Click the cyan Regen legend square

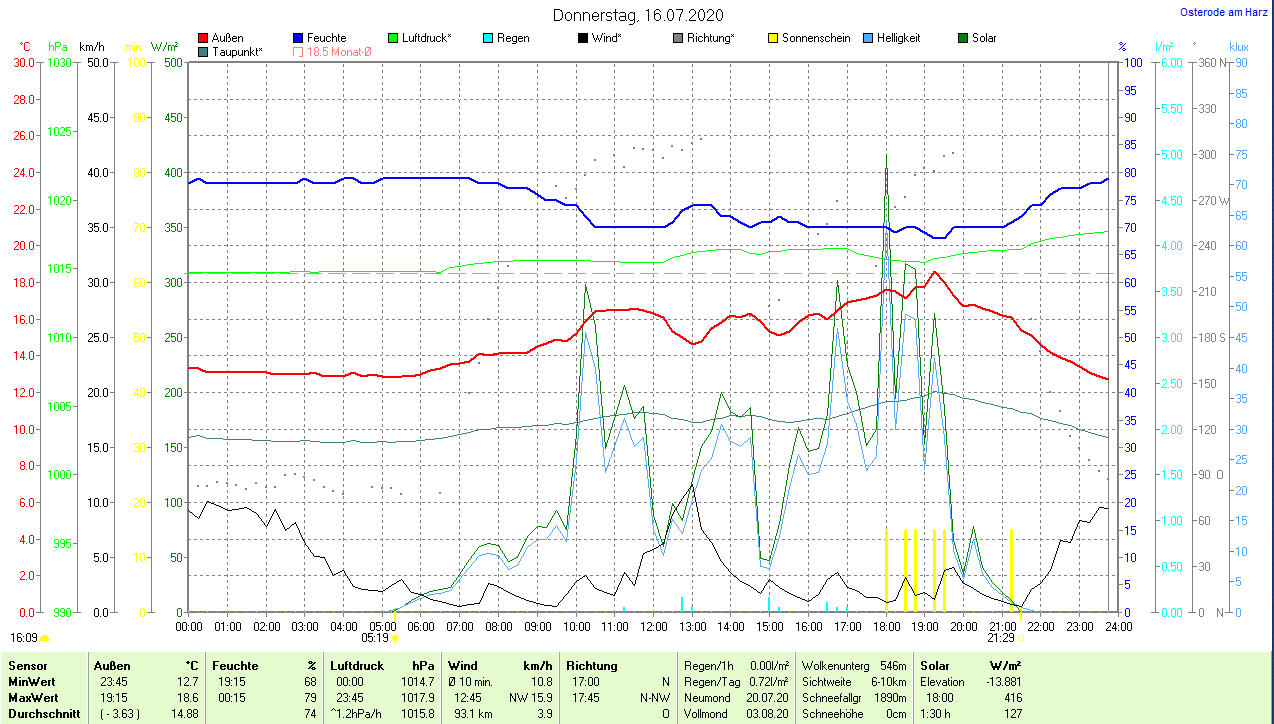(x=487, y=38)
